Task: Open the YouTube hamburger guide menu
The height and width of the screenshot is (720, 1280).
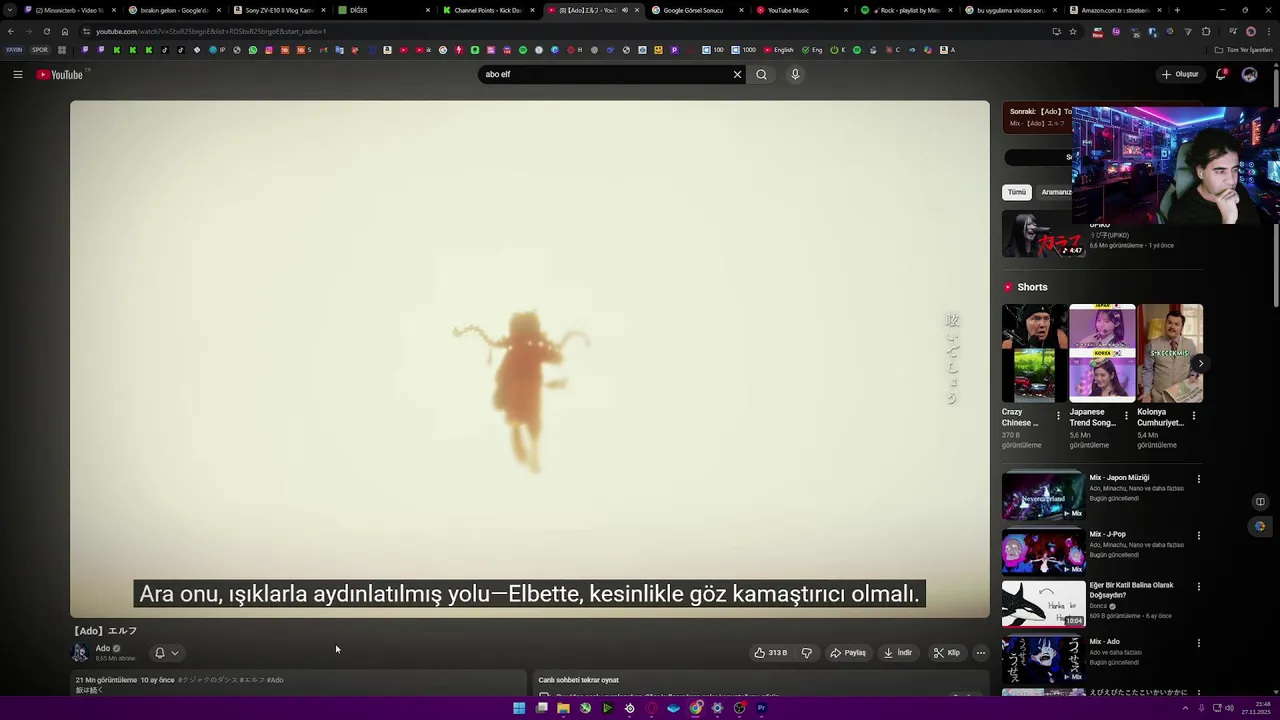Action: tap(18, 74)
